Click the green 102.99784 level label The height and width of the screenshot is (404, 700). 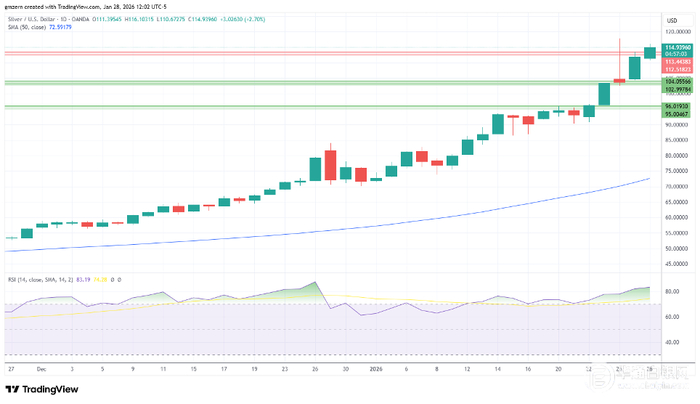678,90
